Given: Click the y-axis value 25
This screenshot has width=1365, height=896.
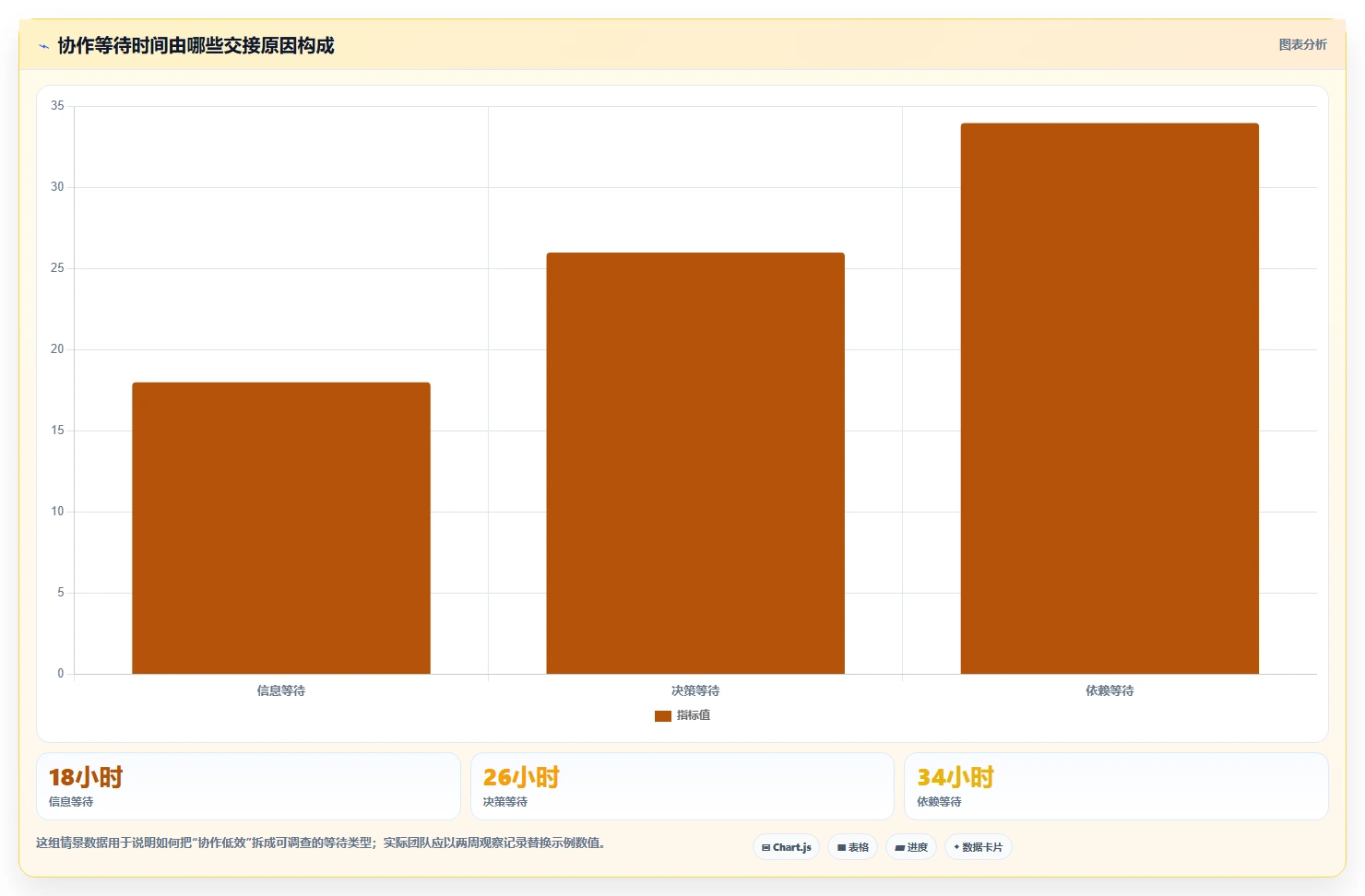Looking at the screenshot, I should (x=58, y=268).
